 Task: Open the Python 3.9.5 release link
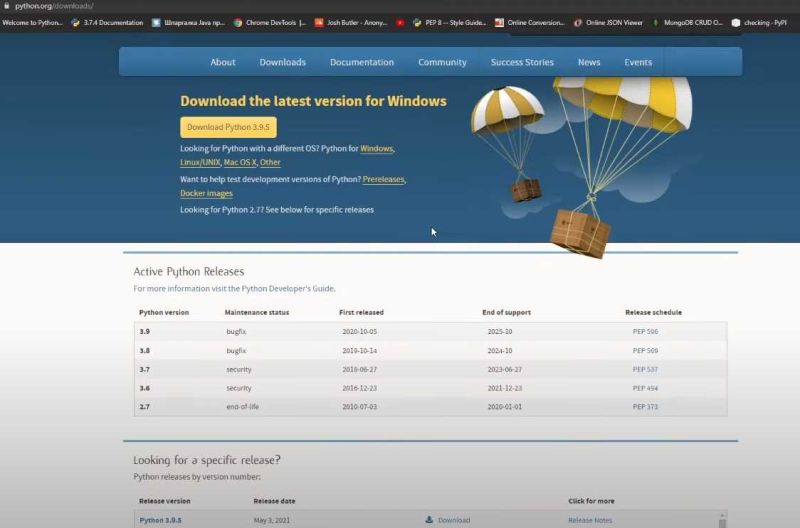click(160, 520)
